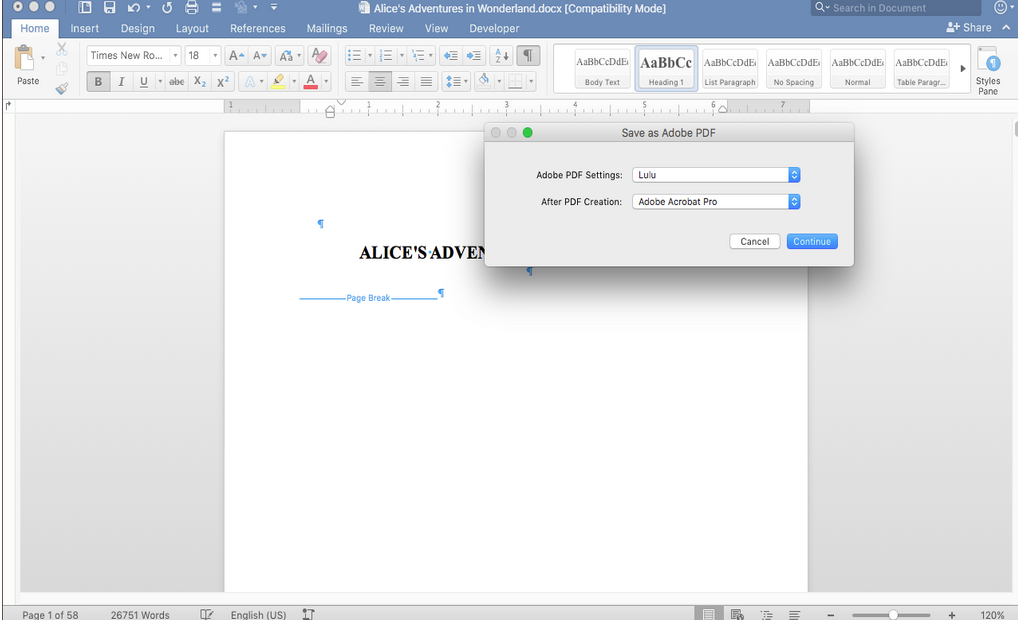Image resolution: width=1018 pixels, height=620 pixels.
Task: Open the font size 18 dropdown
Action: click(215, 56)
